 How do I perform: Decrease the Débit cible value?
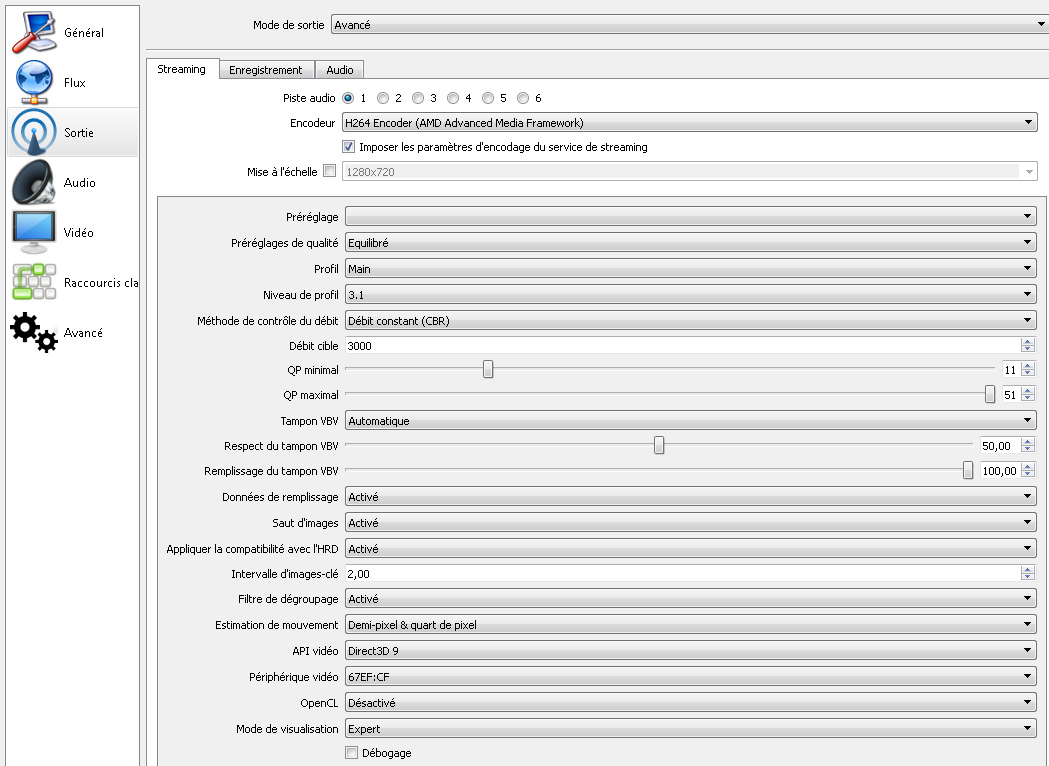pyautogui.click(x=1028, y=349)
